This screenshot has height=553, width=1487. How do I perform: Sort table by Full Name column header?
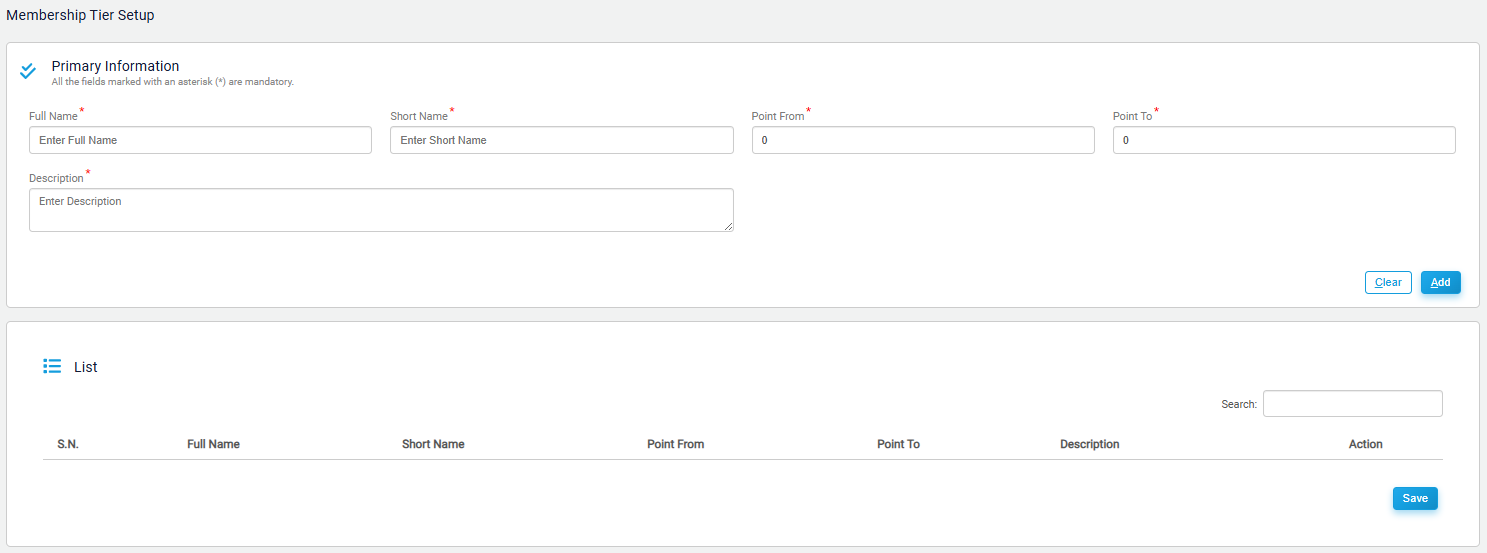(213, 444)
